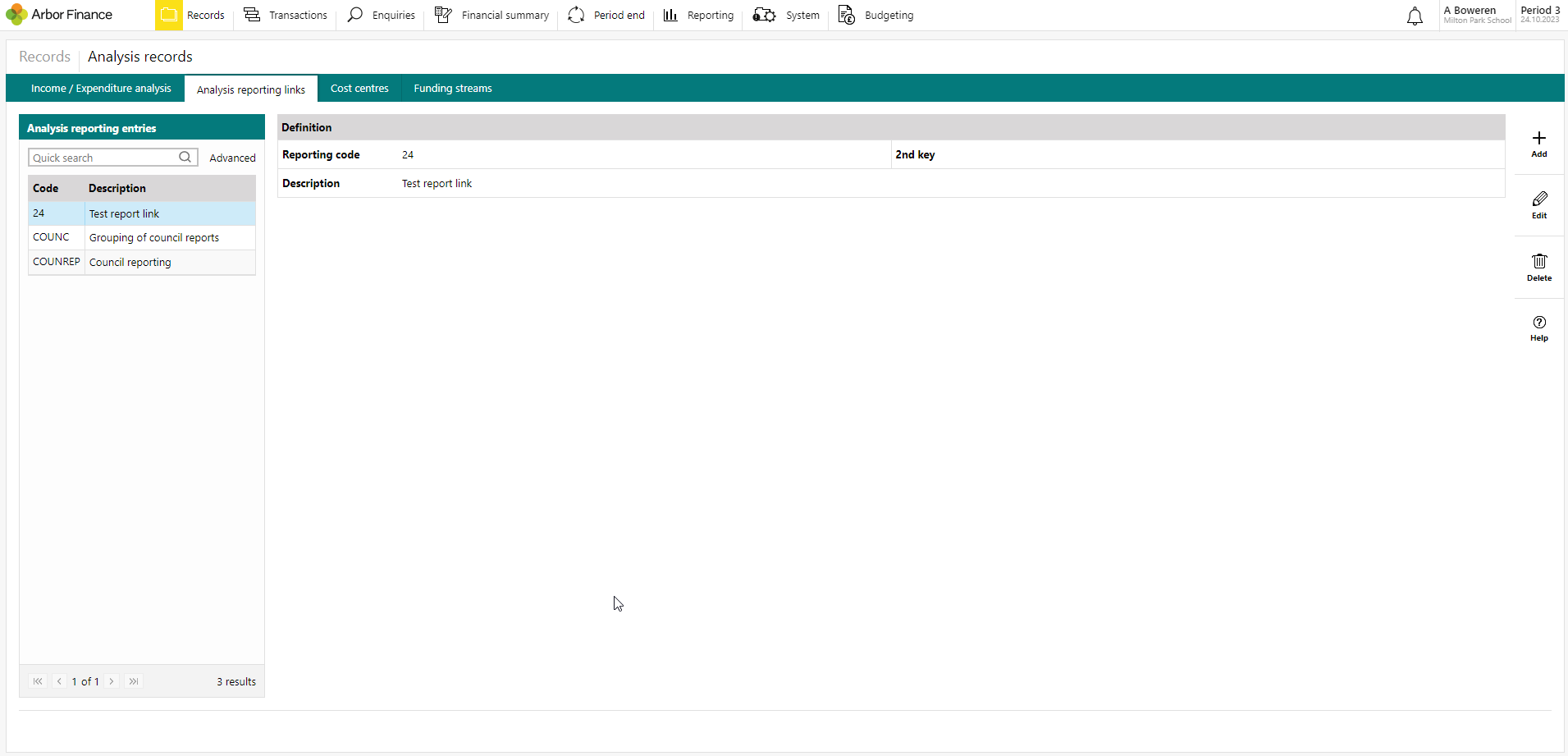The height and width of the screenshot is (756, 1568).
Task: Select the COUNC code cell
Action: 57,237
